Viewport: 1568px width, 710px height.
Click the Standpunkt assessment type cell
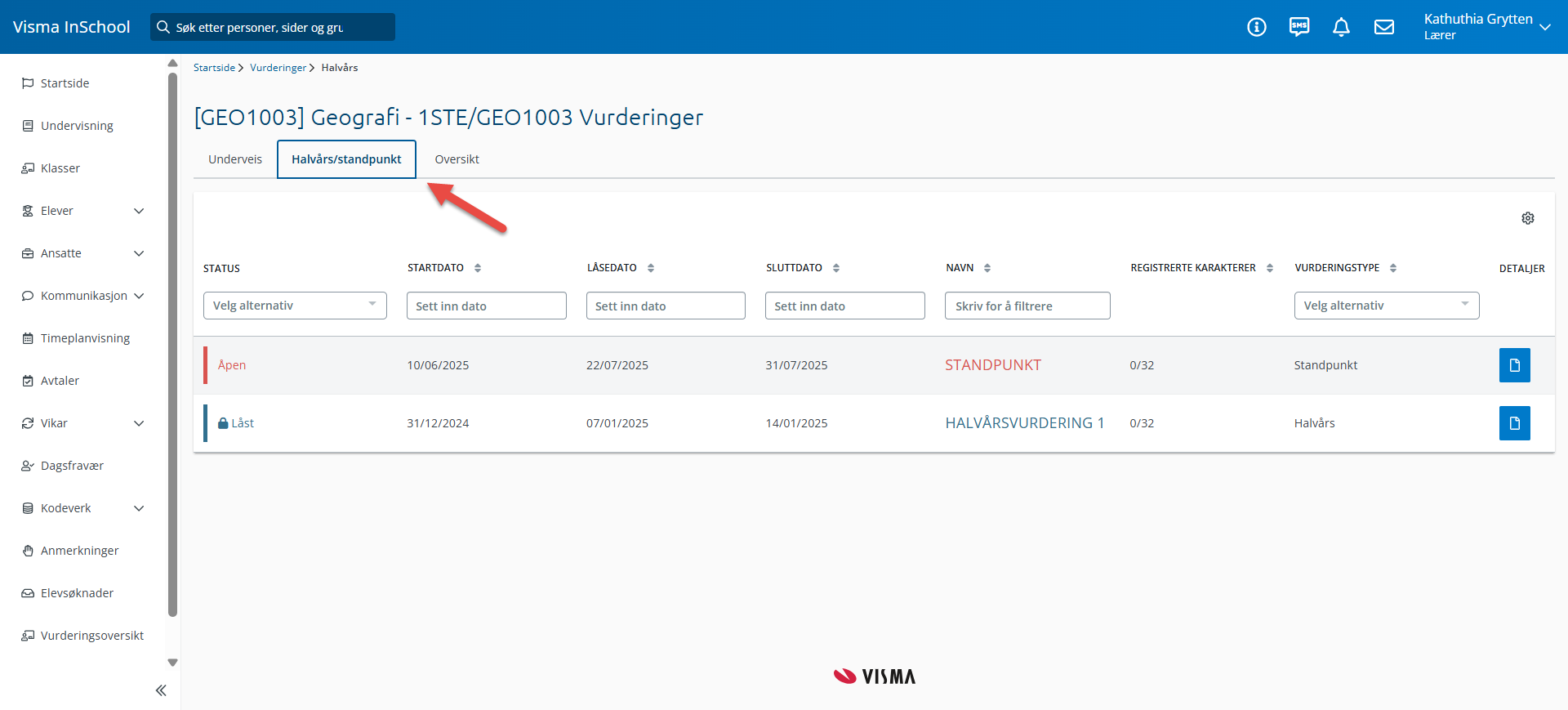tap(1325, 365)
